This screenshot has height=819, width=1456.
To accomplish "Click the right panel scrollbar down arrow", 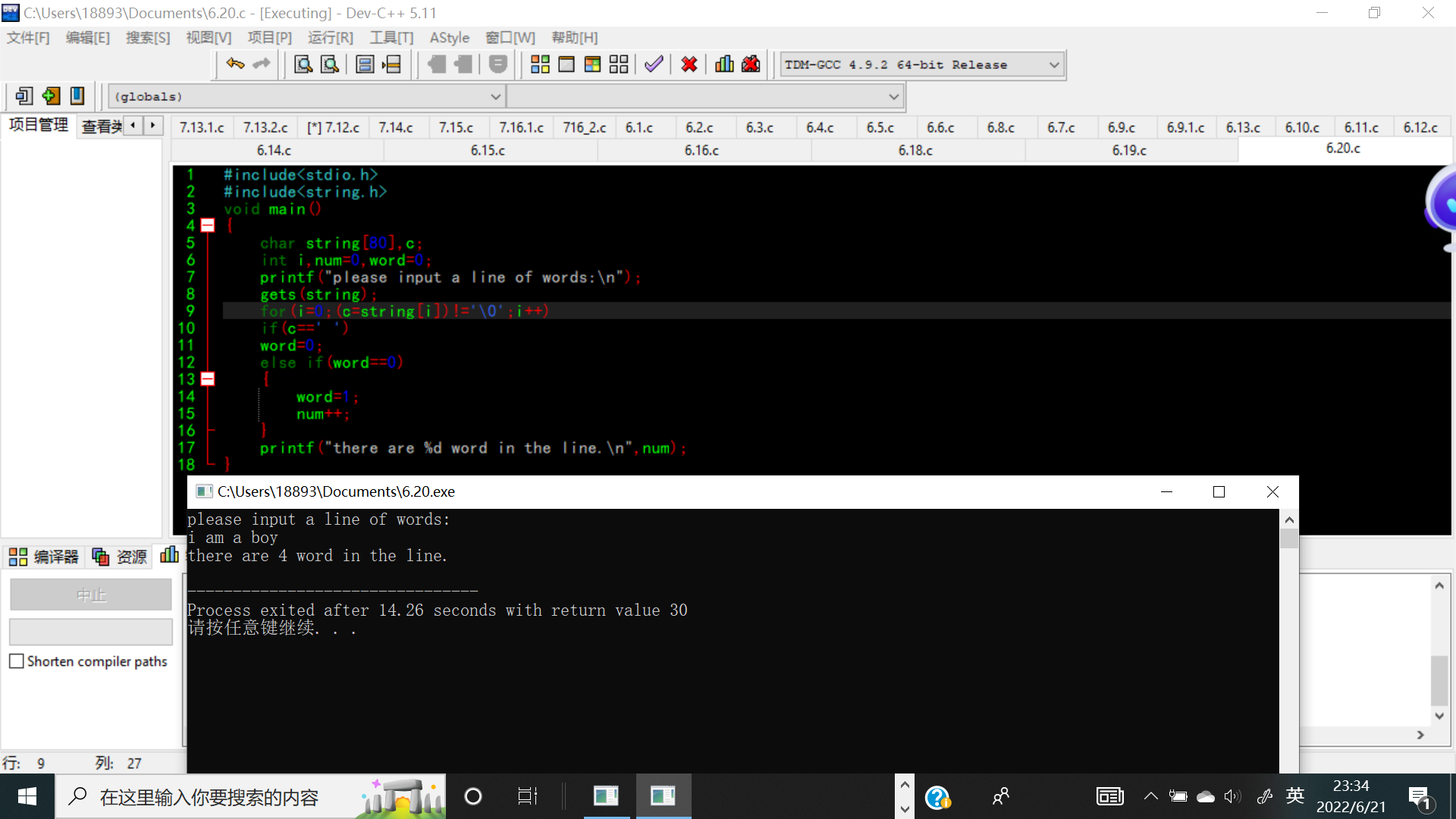I will [1439, 715].
